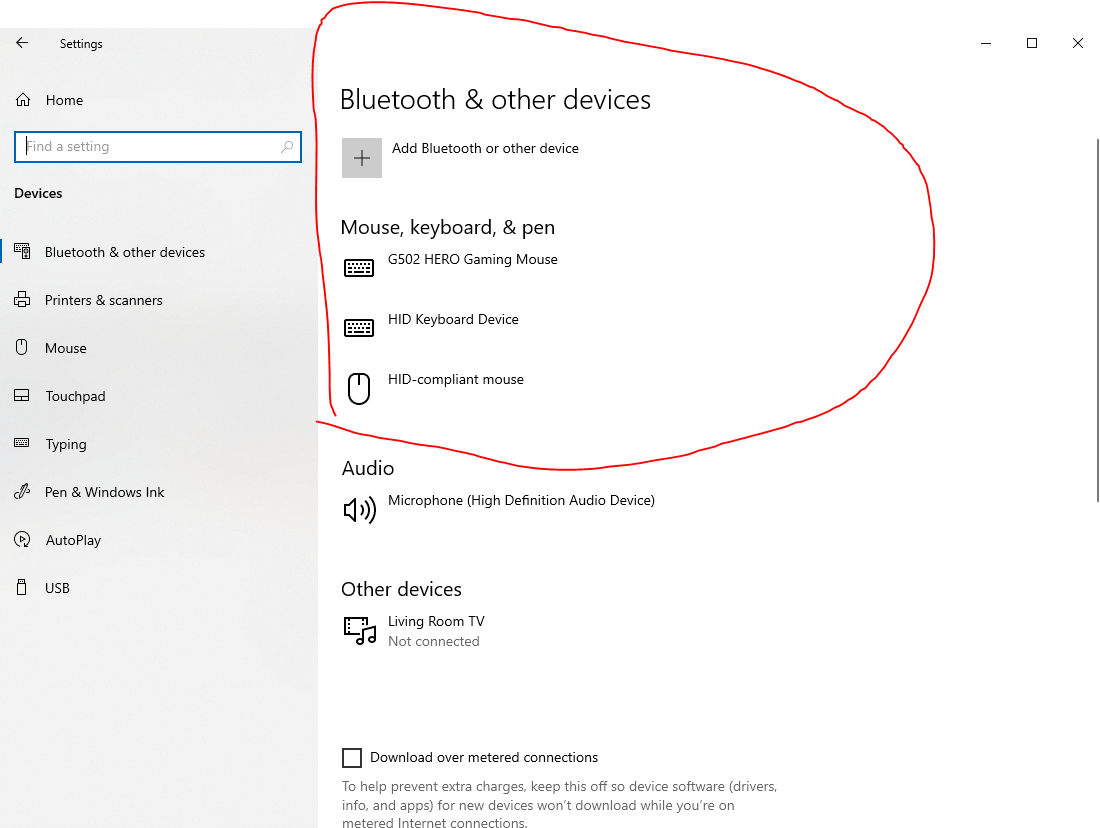Viewport: 1100px width, 828px height.
Task: Open Printers & scanners settings
Action: pos(104,300)
